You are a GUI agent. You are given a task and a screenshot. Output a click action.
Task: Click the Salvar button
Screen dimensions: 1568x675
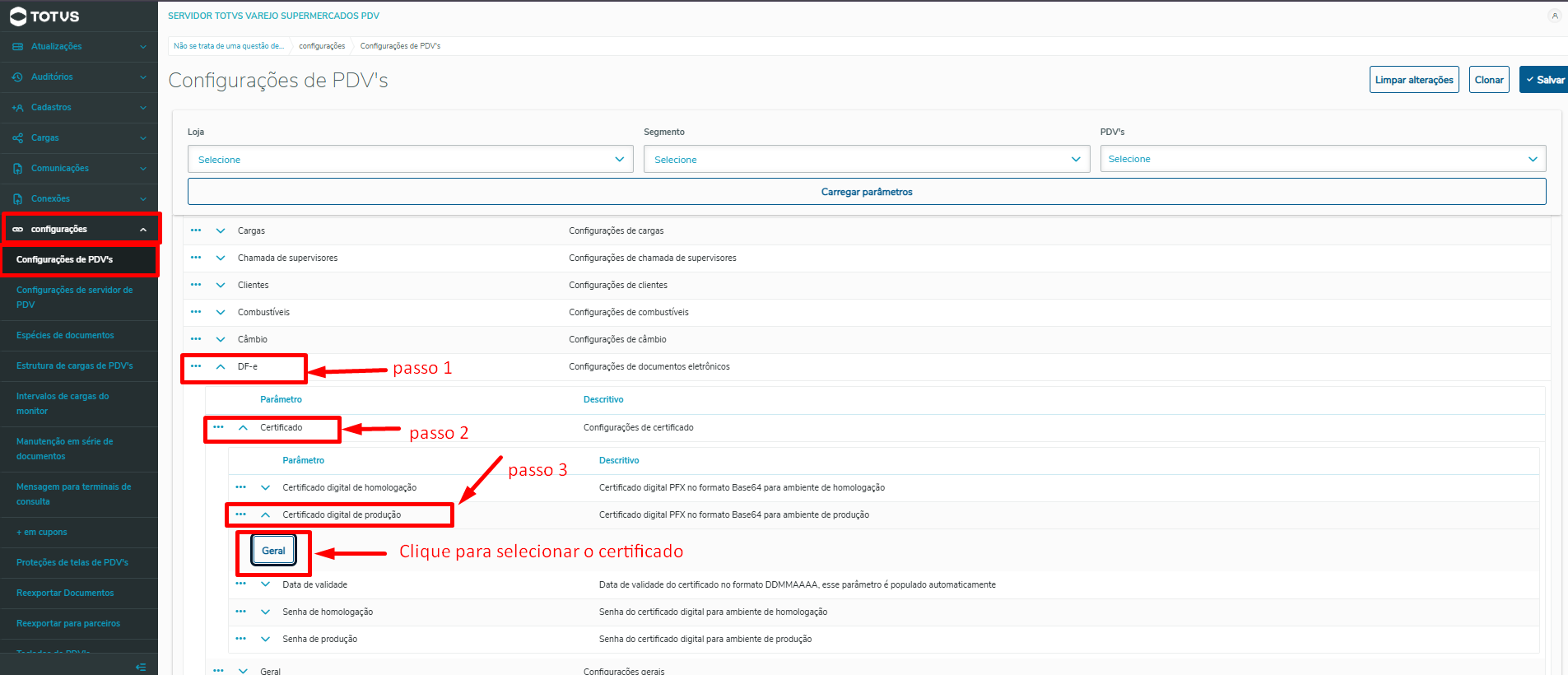point(1543,80)
